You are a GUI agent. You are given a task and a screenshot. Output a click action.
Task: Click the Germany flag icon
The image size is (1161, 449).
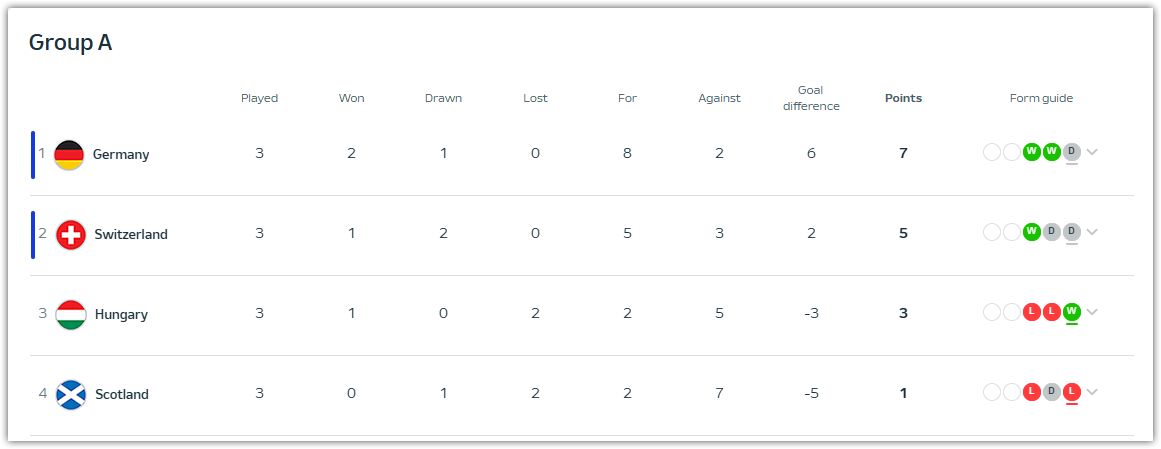click(x=69, y=155)
